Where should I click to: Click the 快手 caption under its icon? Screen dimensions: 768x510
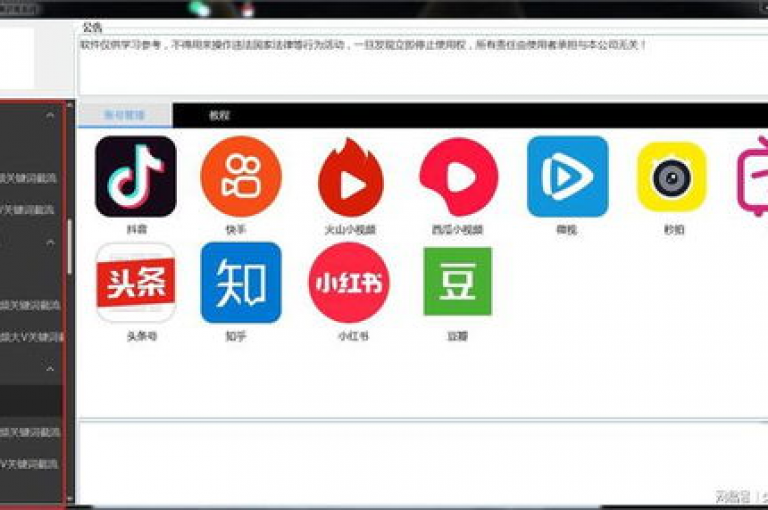236,229
